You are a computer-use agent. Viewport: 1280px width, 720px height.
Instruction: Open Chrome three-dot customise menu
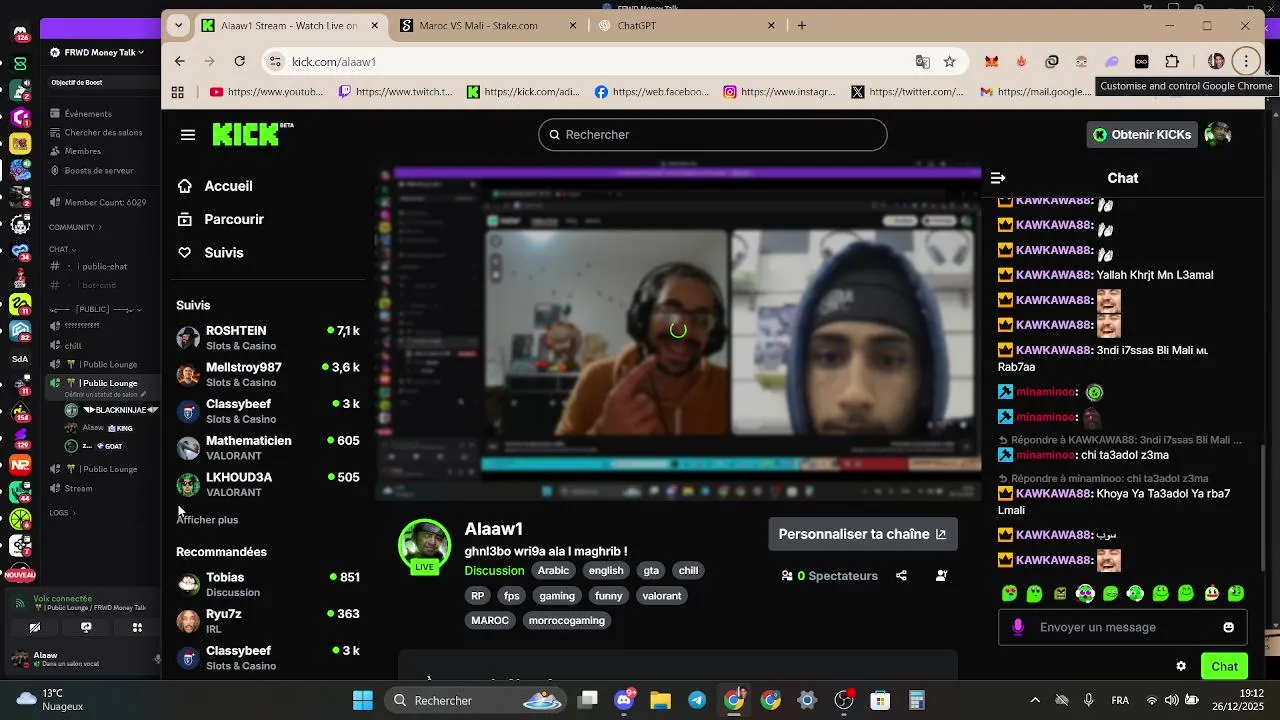coord(1246,62)
